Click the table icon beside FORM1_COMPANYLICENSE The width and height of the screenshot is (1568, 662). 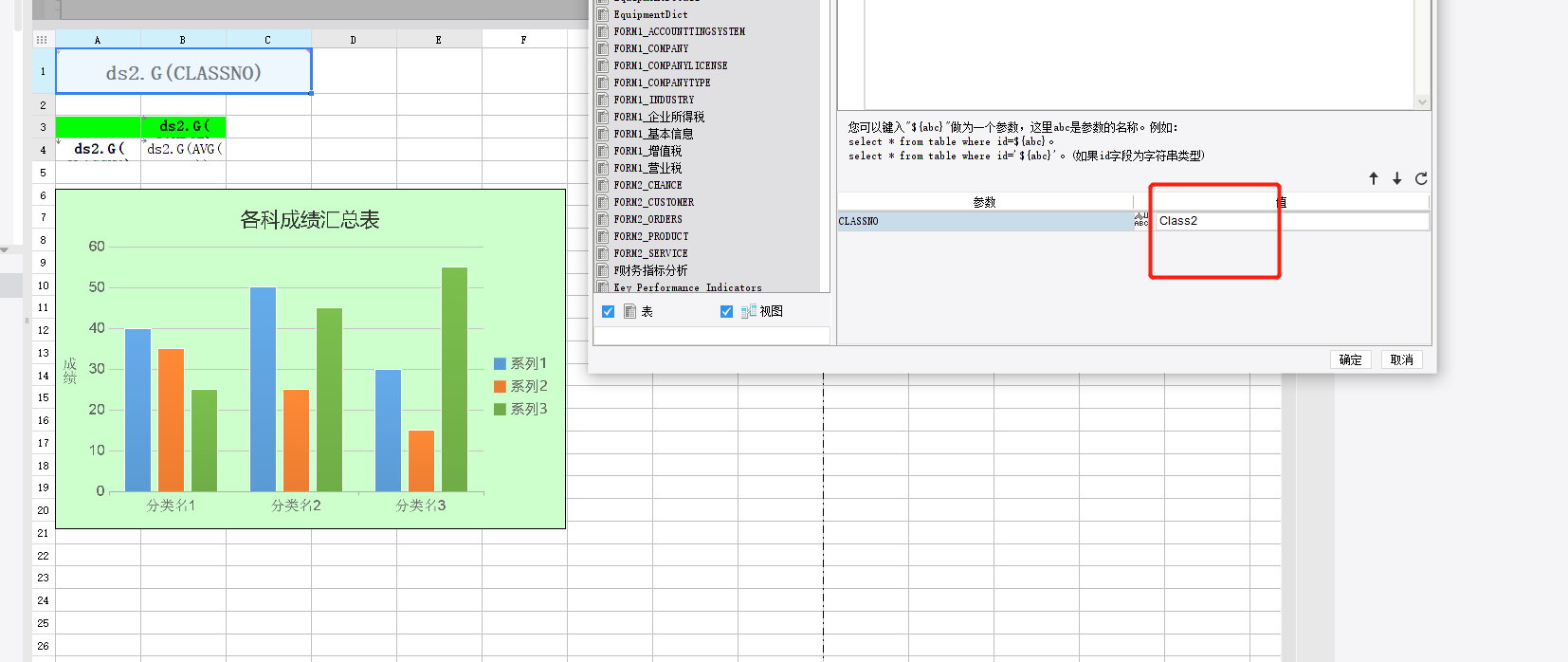[603, 65]
